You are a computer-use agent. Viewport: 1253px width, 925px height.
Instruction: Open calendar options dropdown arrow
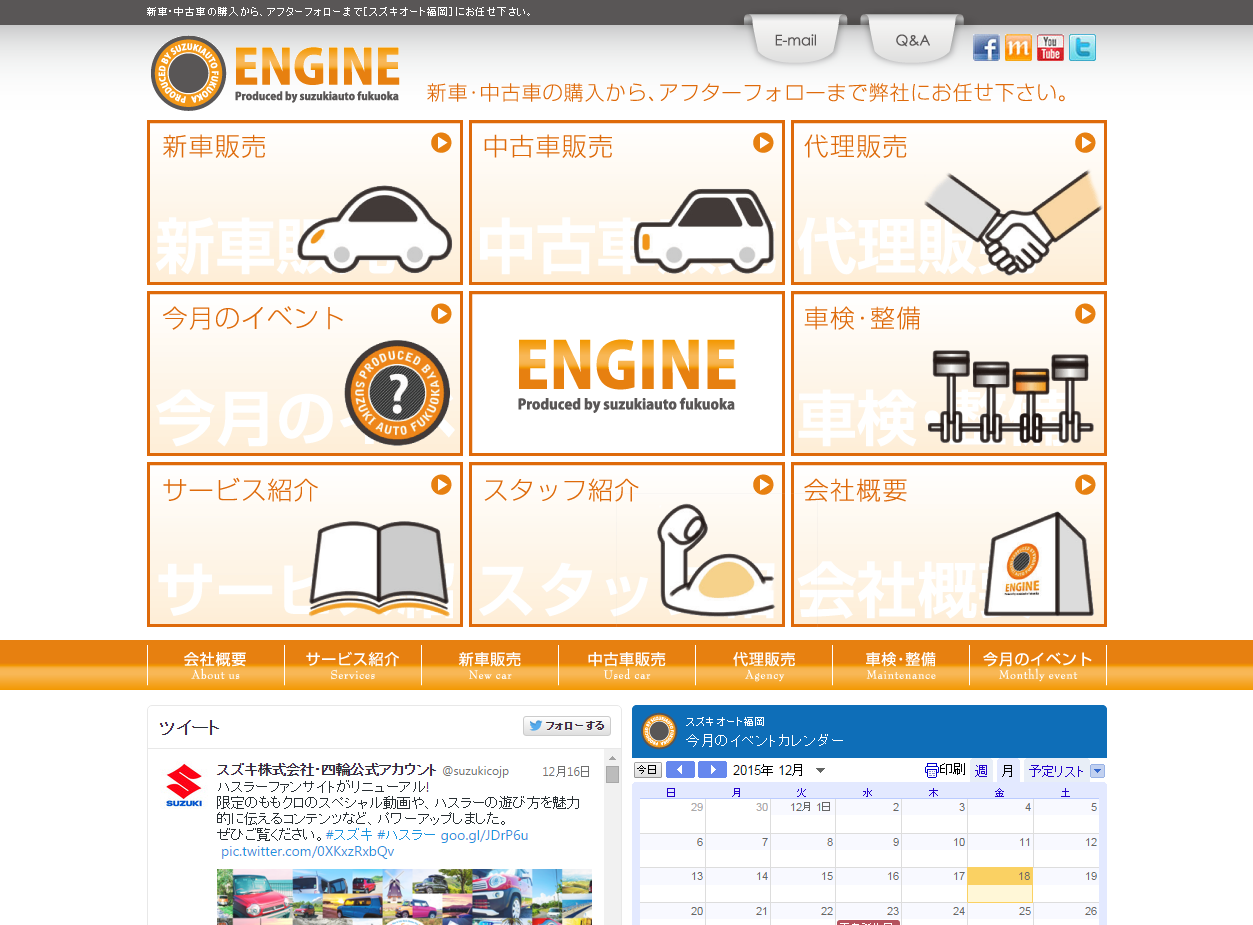click(x=1097, y=771)
